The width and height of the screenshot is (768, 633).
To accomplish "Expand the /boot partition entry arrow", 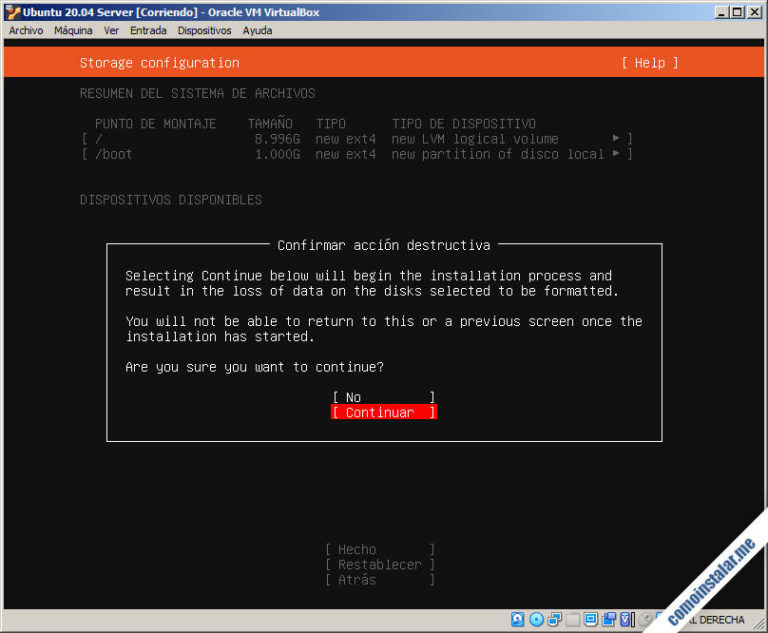I will point(616,154).
